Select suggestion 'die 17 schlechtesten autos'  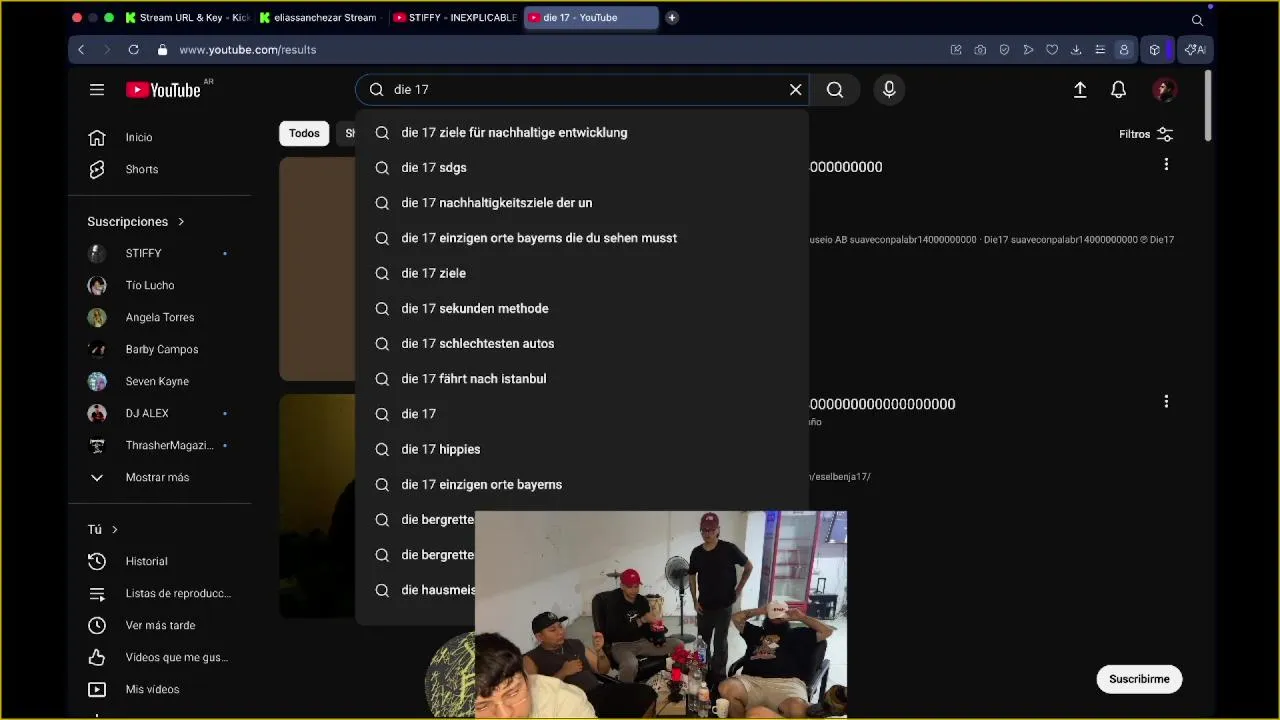tap(582, 343)
